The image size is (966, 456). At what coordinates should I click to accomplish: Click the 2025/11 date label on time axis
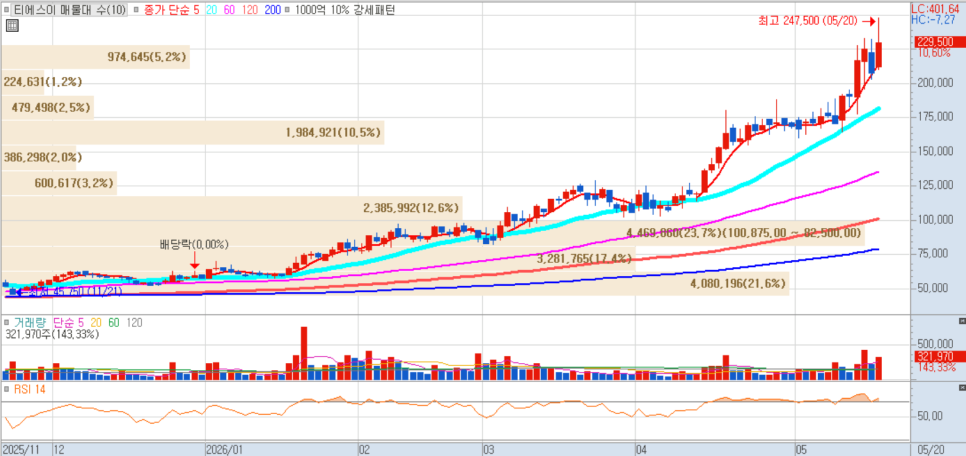[x=22, y=449]
